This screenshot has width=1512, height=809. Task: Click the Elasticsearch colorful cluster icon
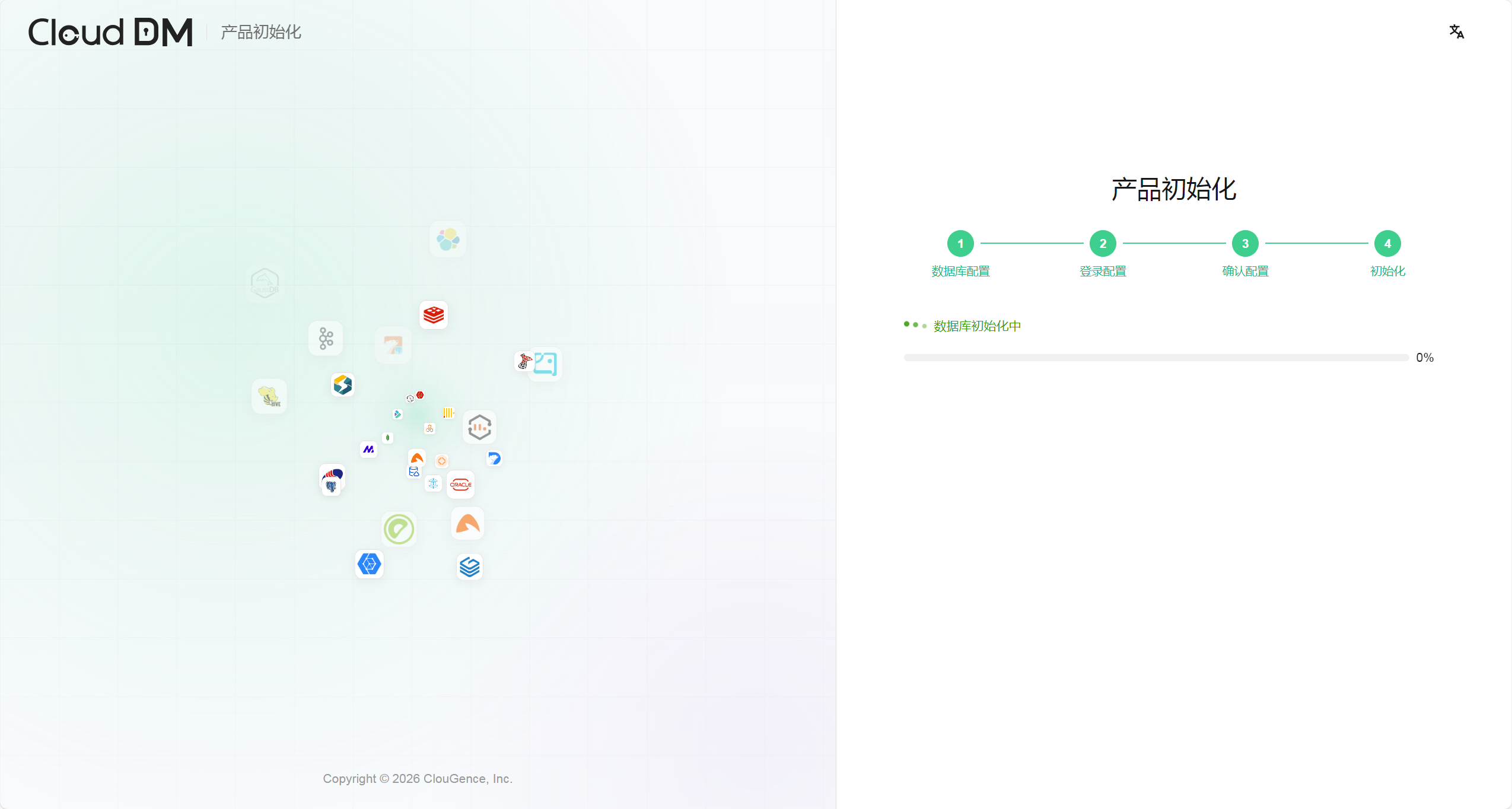tap(448, 239)
